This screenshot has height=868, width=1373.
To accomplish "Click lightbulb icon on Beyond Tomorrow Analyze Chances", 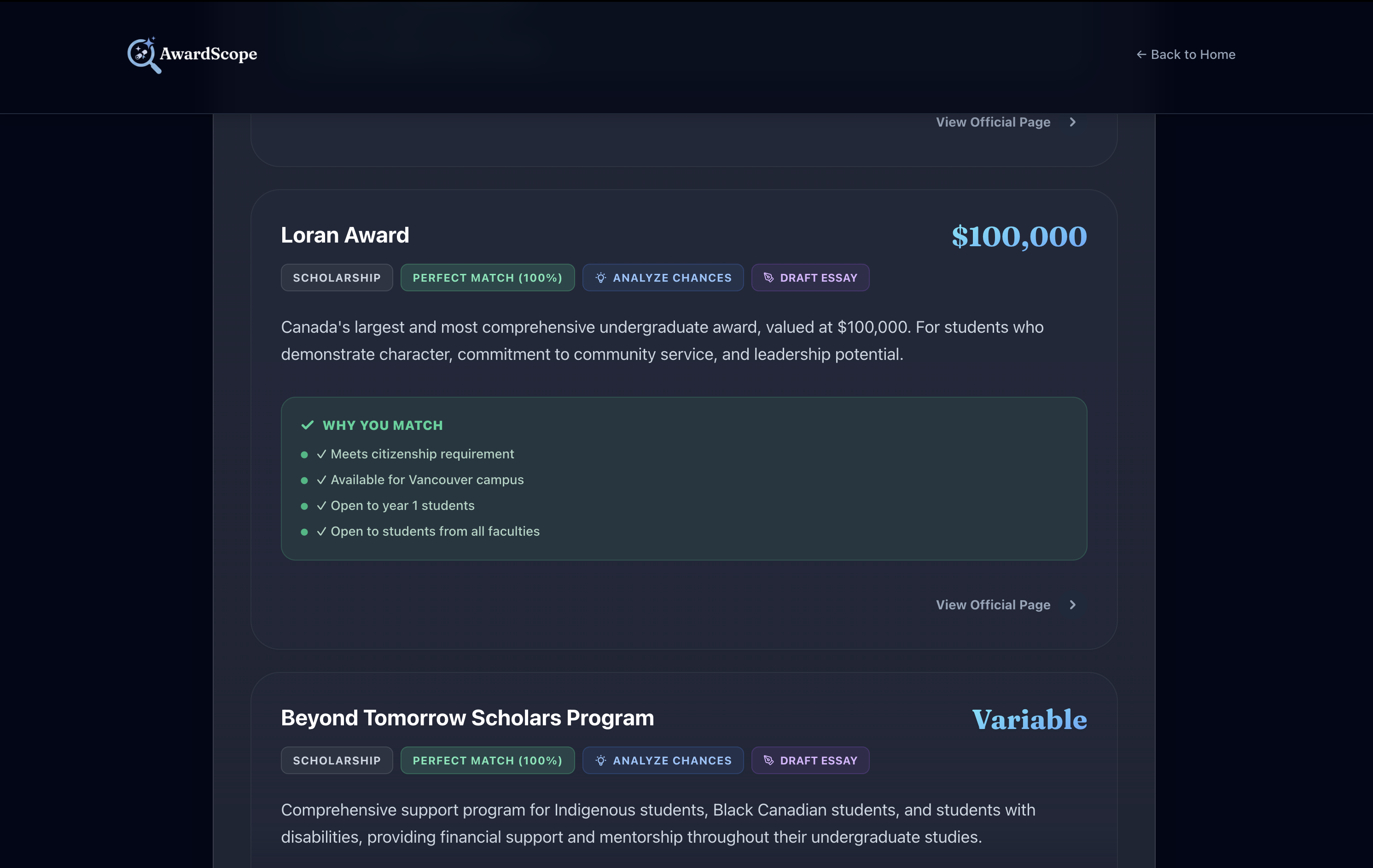I will pyautogui.click(x=600, y=760).
